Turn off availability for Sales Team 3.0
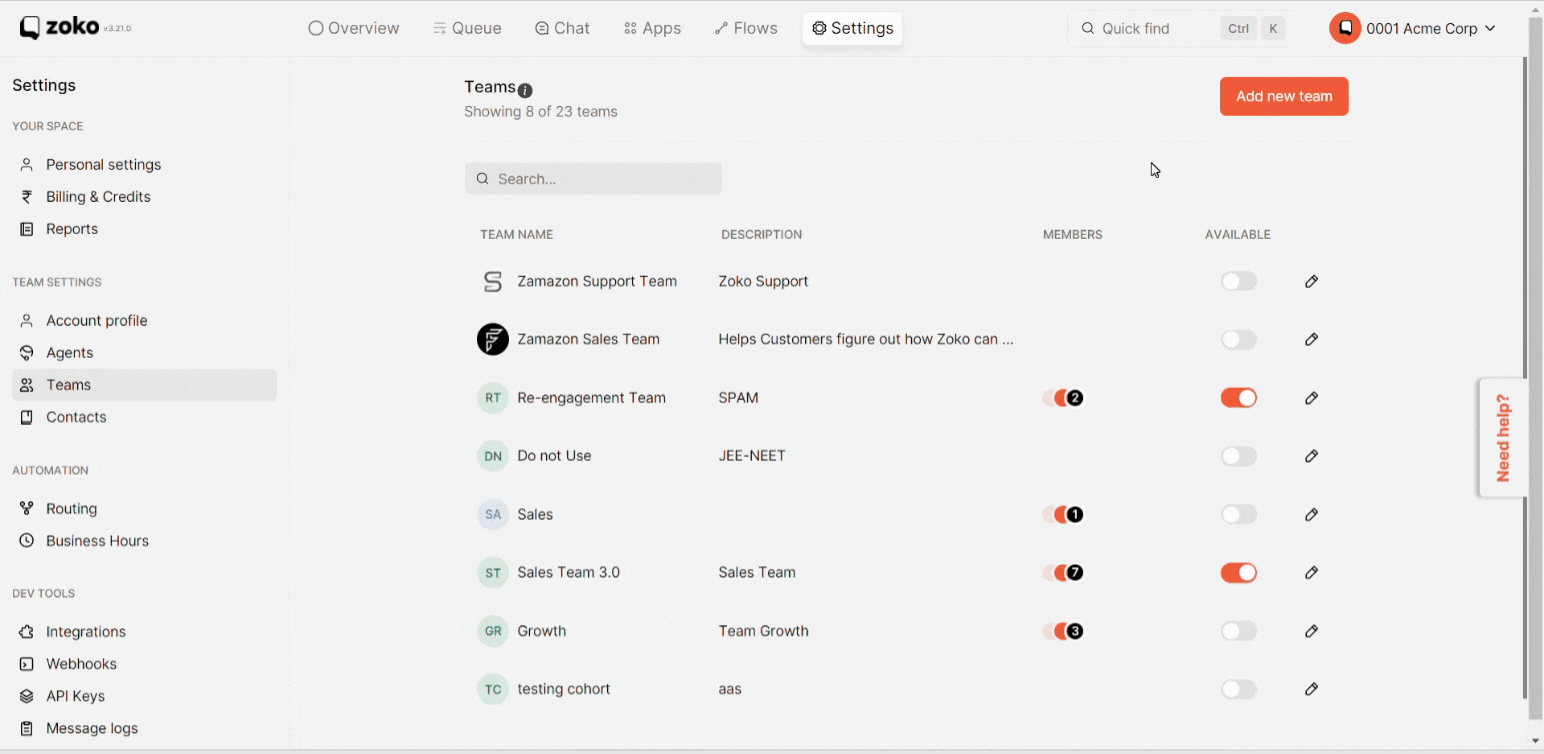This screenshot has width=1544, height=754. 1238,573
